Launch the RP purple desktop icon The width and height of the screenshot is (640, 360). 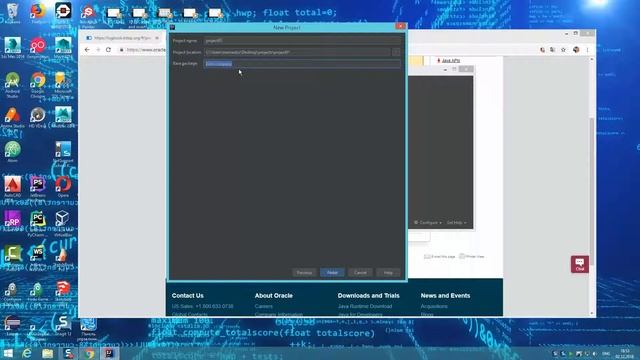click(12, 220)
